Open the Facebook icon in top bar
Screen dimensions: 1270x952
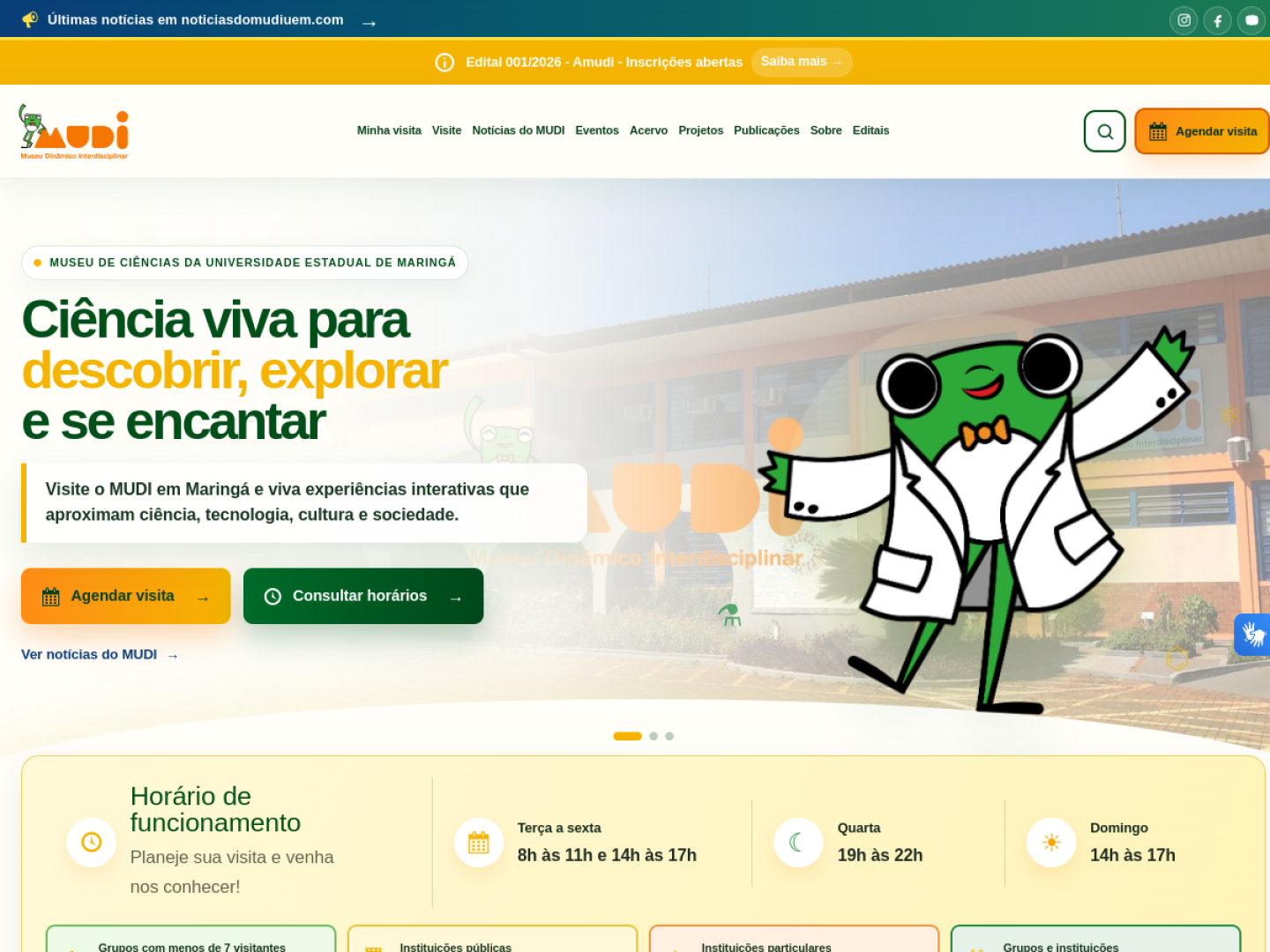click(x=1217, y=20)
